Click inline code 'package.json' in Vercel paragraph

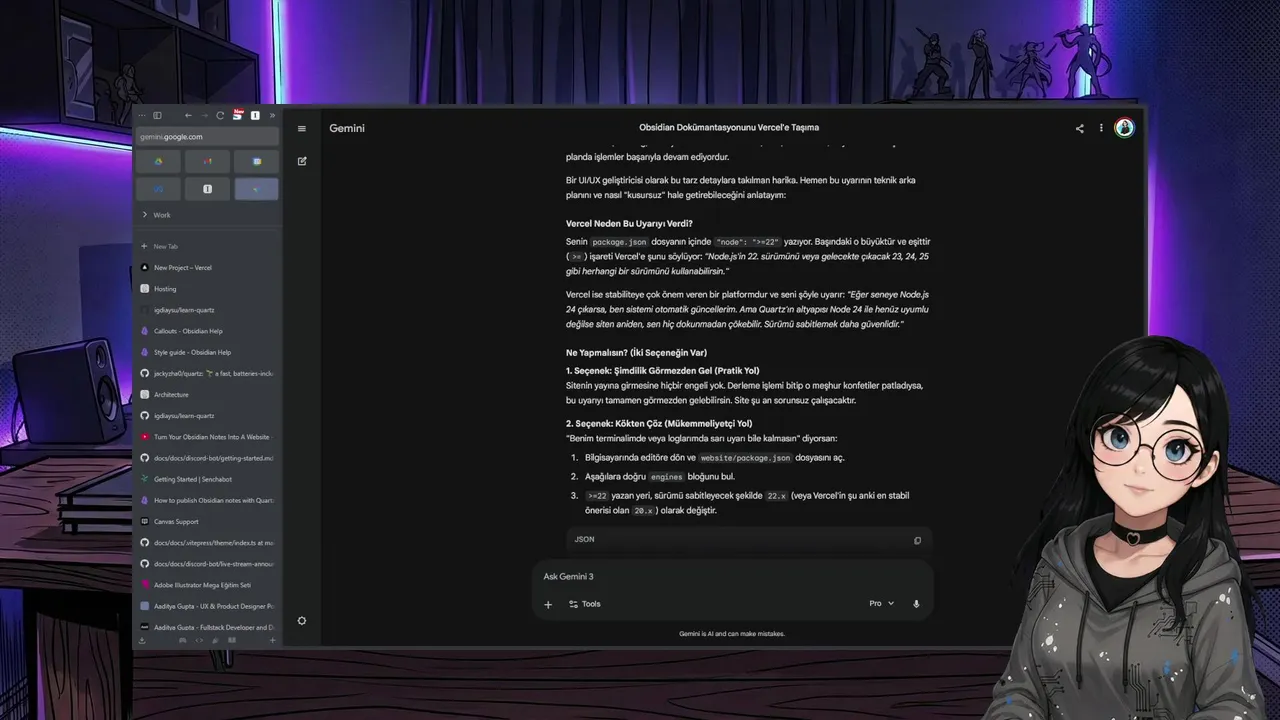tap(621, 242)
